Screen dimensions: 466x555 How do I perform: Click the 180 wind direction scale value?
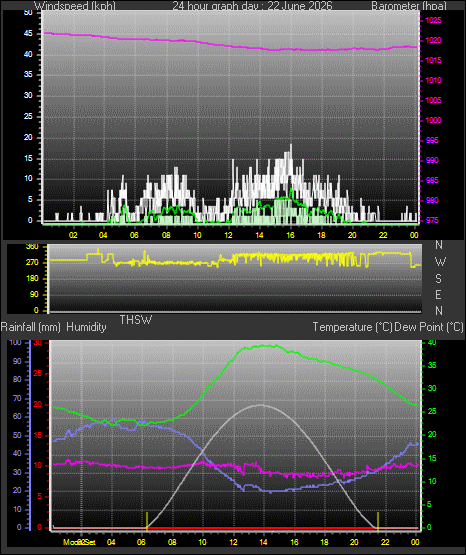tap(32, 279)
